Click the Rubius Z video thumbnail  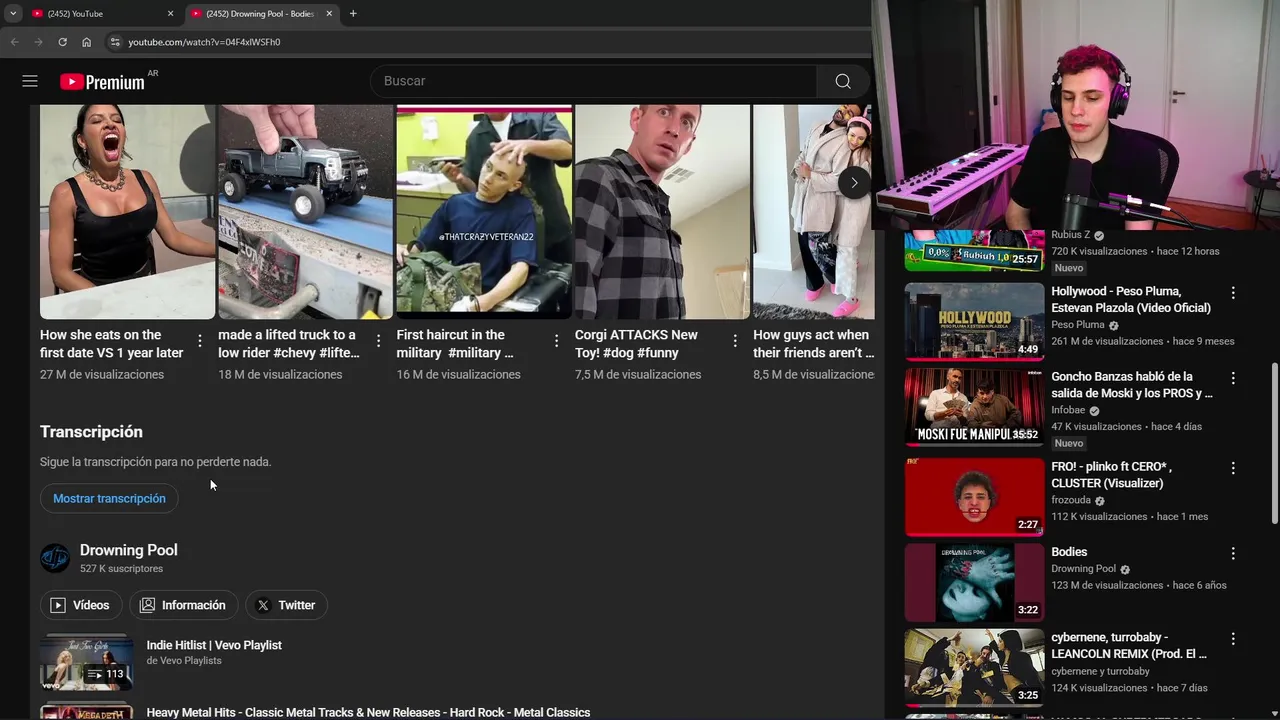(974, 250)
